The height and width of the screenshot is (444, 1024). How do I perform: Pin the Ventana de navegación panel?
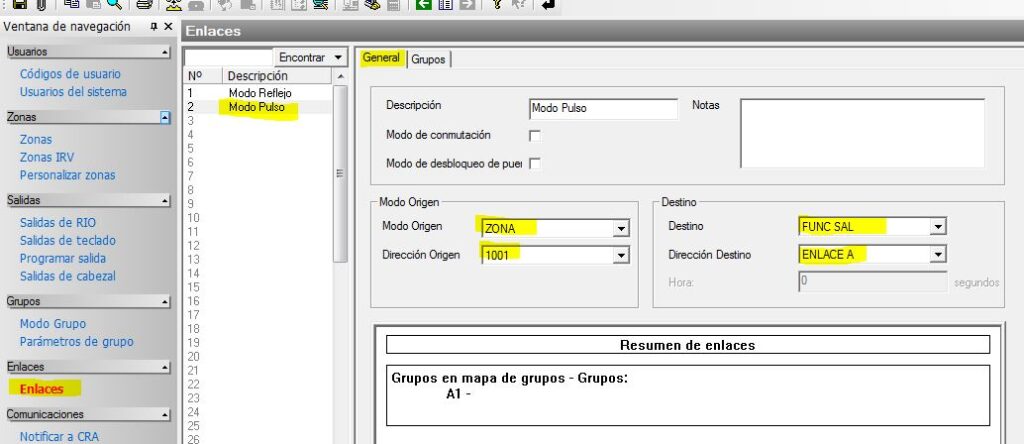coord(153,27)
